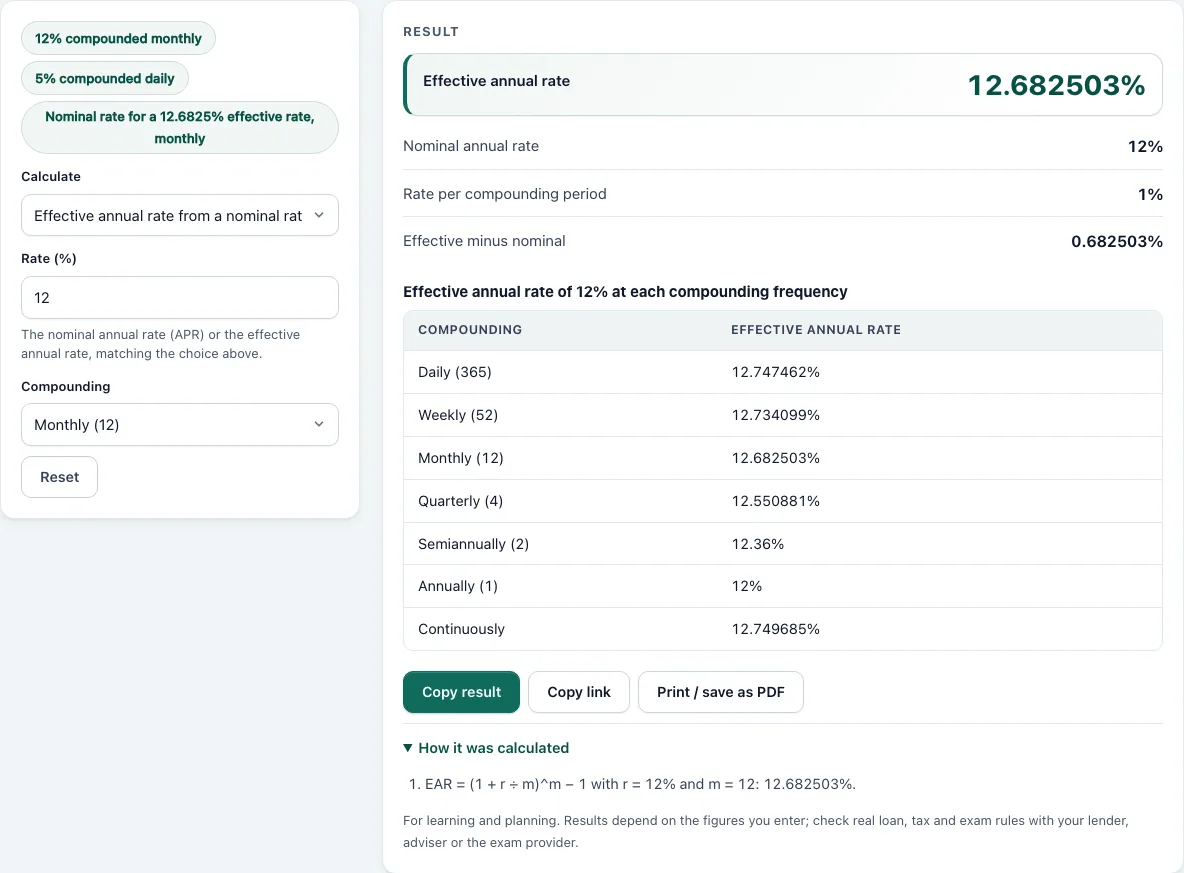
Task: Choose the '5% compounded daily' preset chip
Action: point(104,79)
